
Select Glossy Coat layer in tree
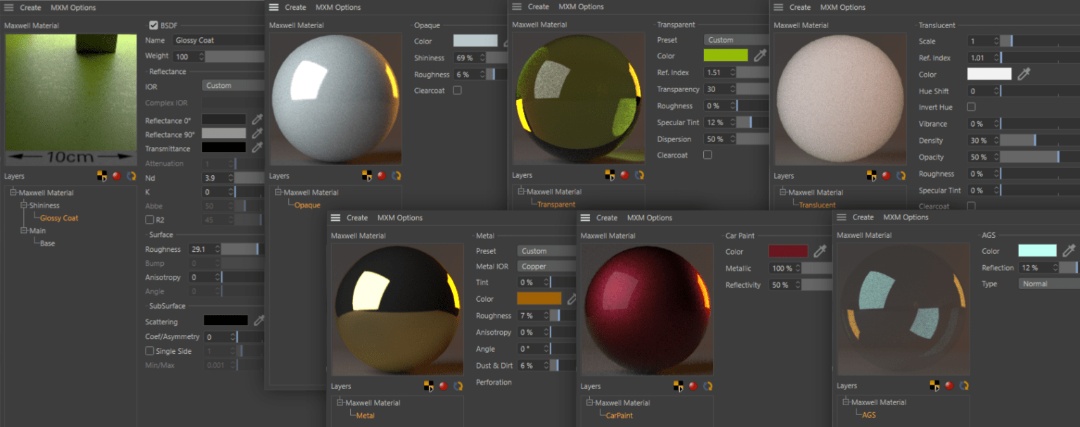pos(59,218)
